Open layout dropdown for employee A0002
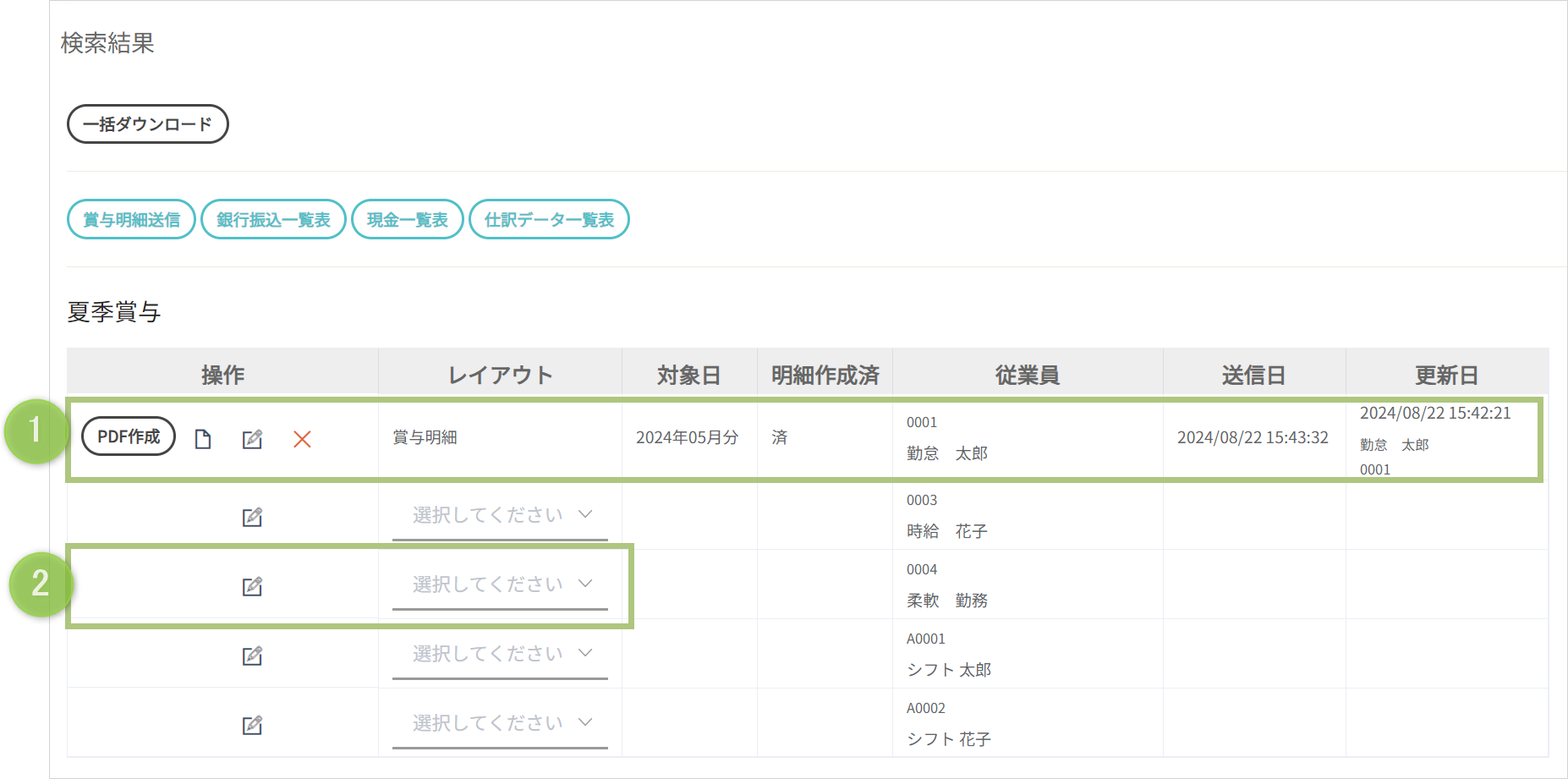 coord(500,723)
